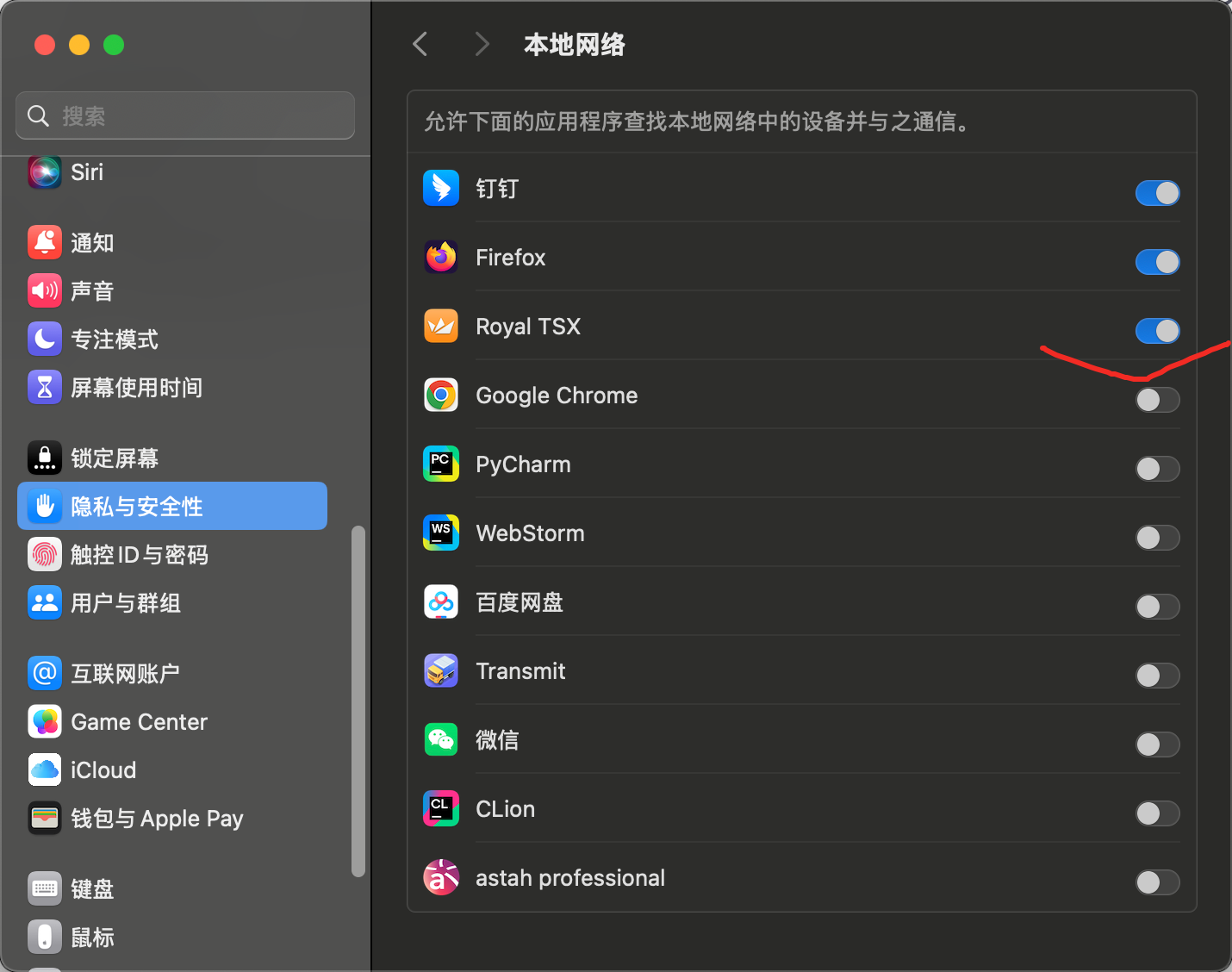This screenshot has width=1232, height=972.
Task: Select 屏幕使用时间 in the sidebar
Action: click(172, 388)
